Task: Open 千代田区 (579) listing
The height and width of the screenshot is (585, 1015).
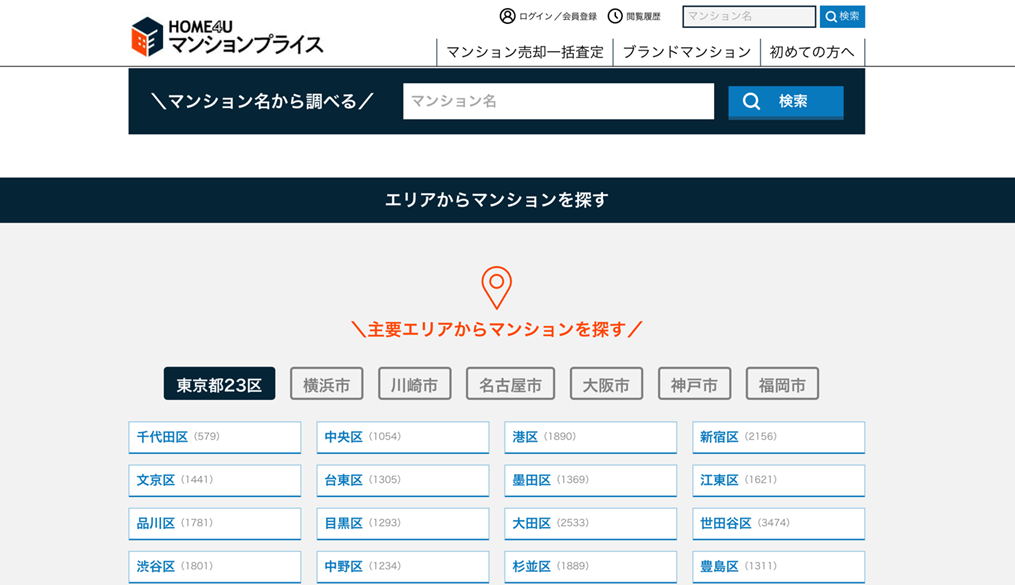Action: [x=215, y=437]
